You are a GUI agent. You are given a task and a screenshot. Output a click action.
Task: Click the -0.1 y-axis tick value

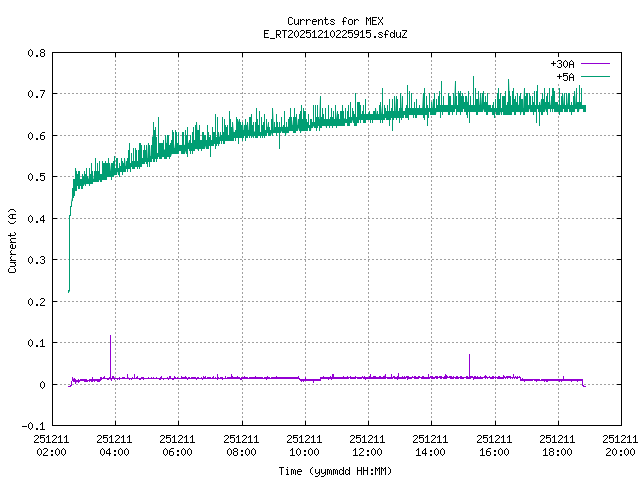[x=32, y=426]
